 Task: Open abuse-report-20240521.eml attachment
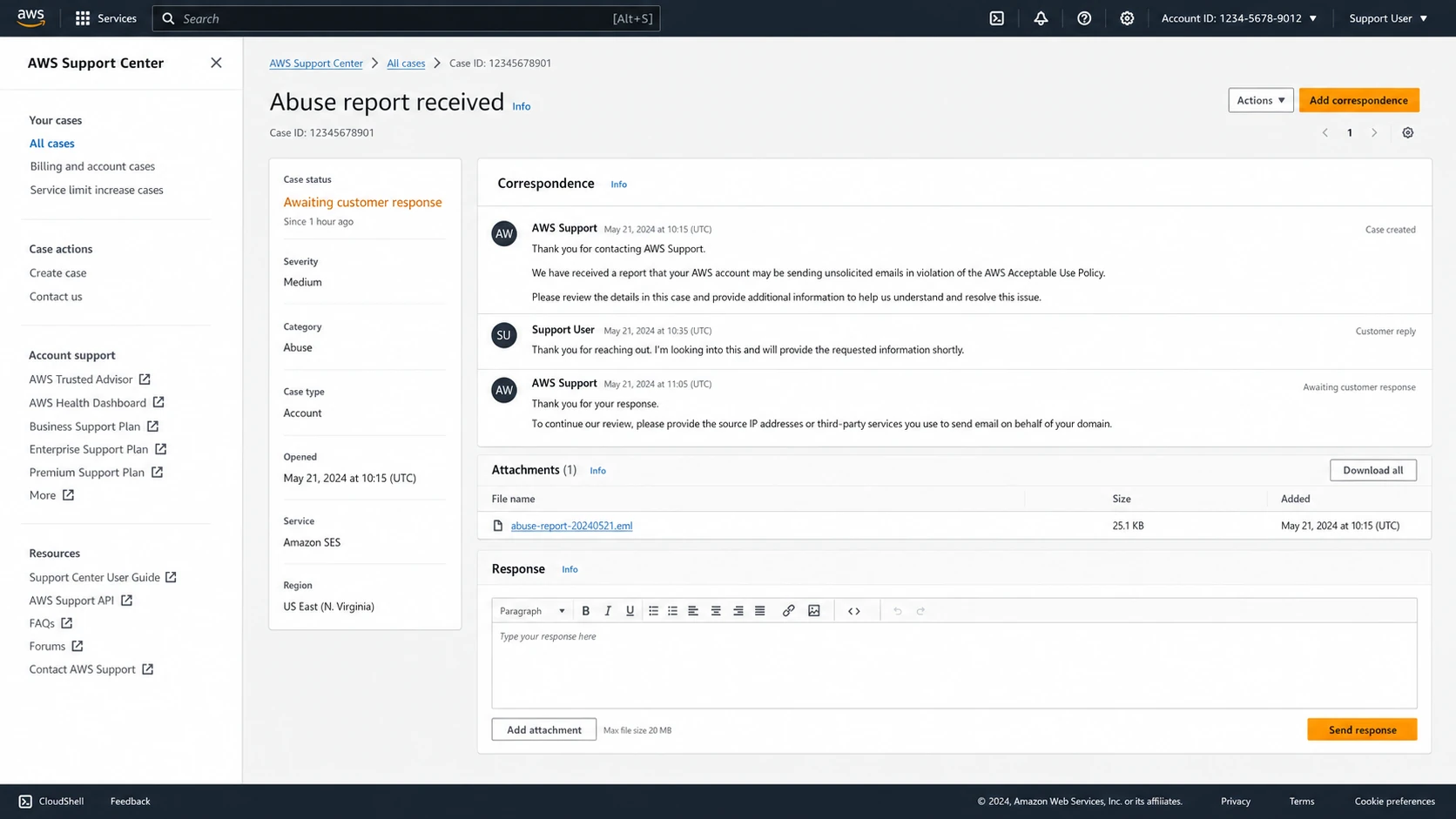click(571, 526)
